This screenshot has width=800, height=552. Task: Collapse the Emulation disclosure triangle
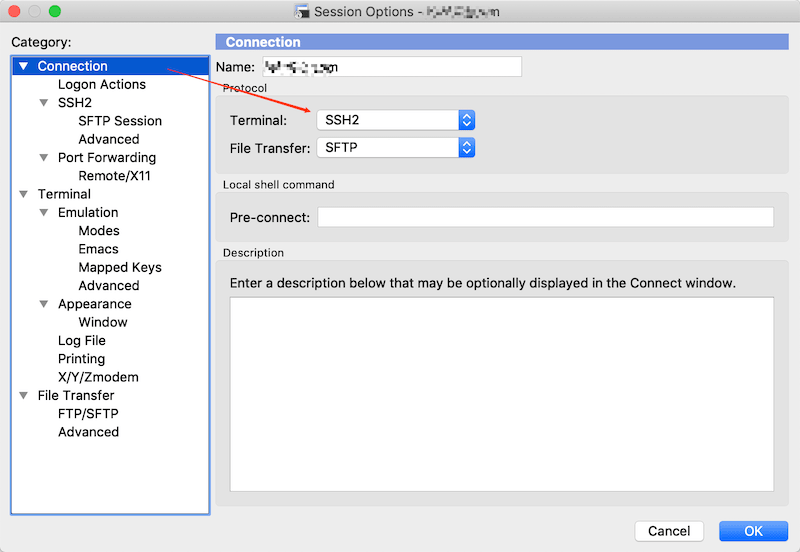(x=44, y=213)
